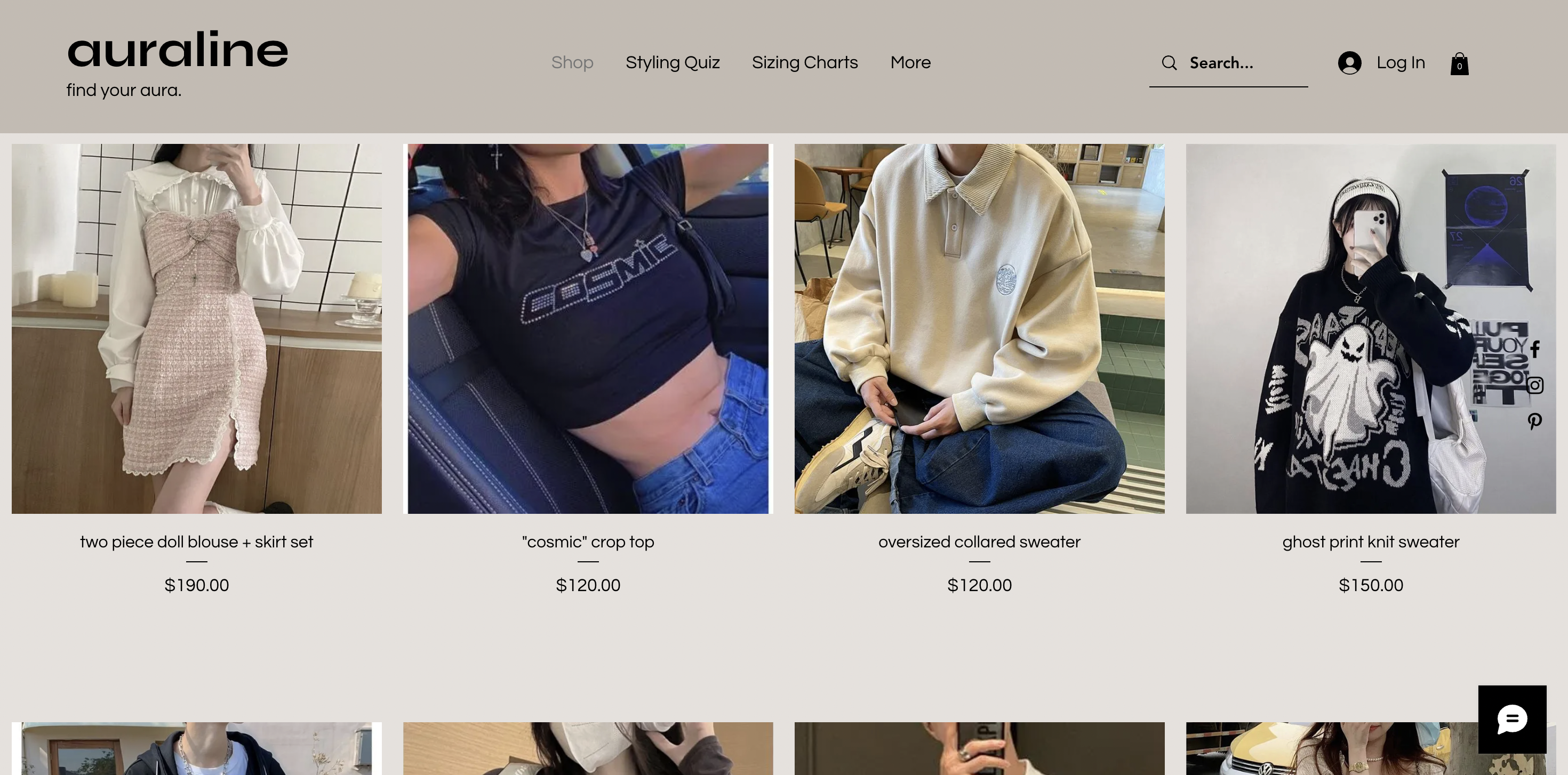Screen dimensions: 1568x775
Task: Expand the More navigation menu
Action: coord(910,63)
